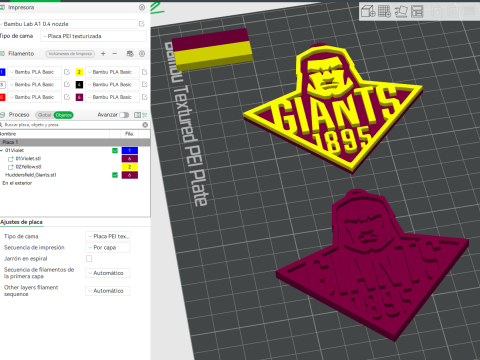Open filament 5 type dropdown

coord(35,97)
